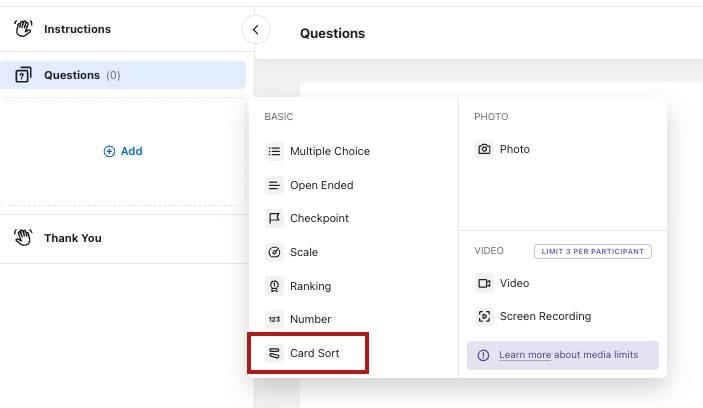Click the VIDEO category label
Image resolution: width=703 pixels, height=408 pixels.
tap(489, 251)
